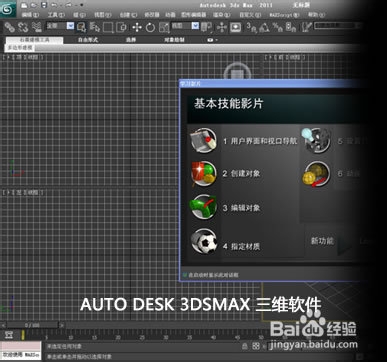Toggle the Angle Snap icon
387x362 pixels.
click(264, 27)
